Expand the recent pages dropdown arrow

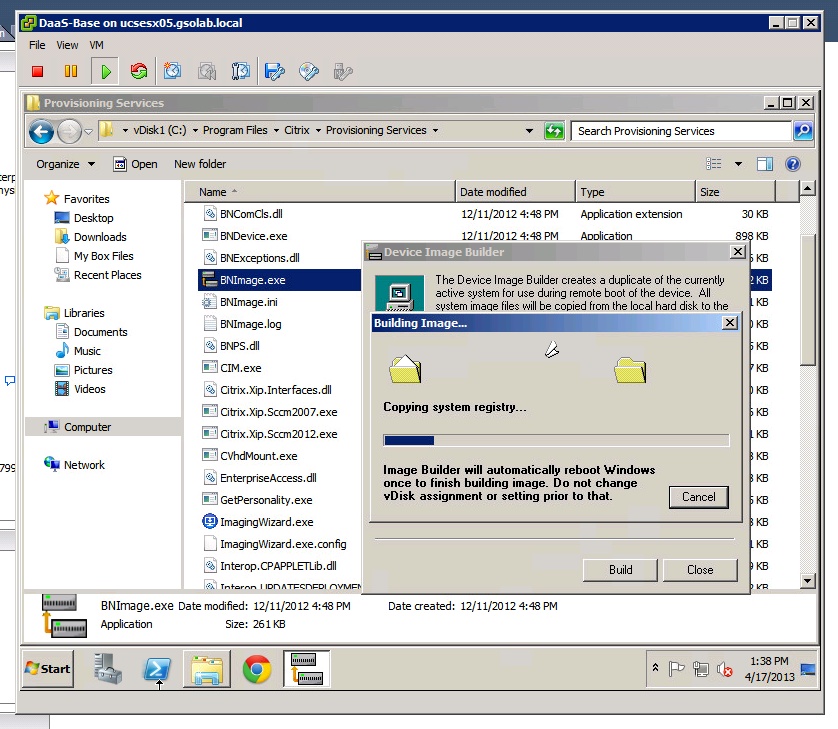(88, 131)
